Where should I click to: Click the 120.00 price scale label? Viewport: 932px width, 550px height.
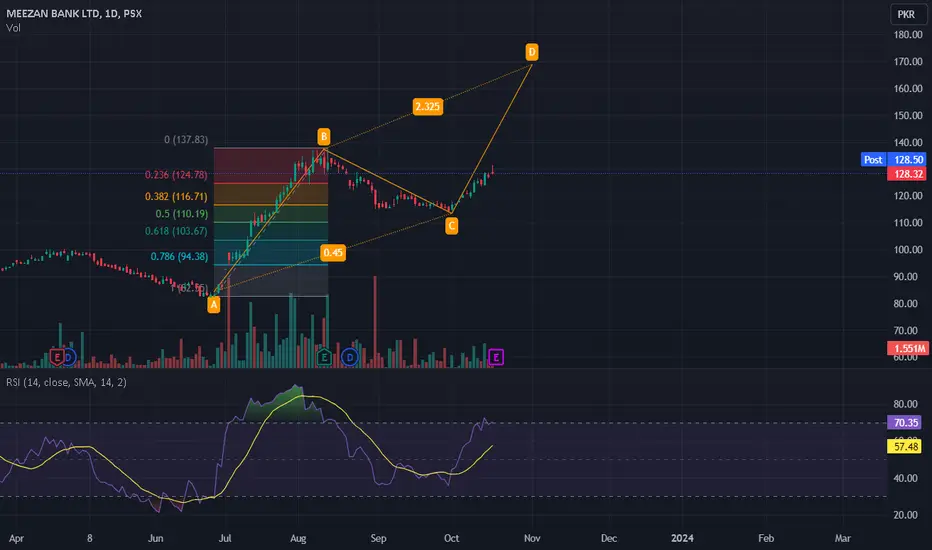[x=908, y=196]
